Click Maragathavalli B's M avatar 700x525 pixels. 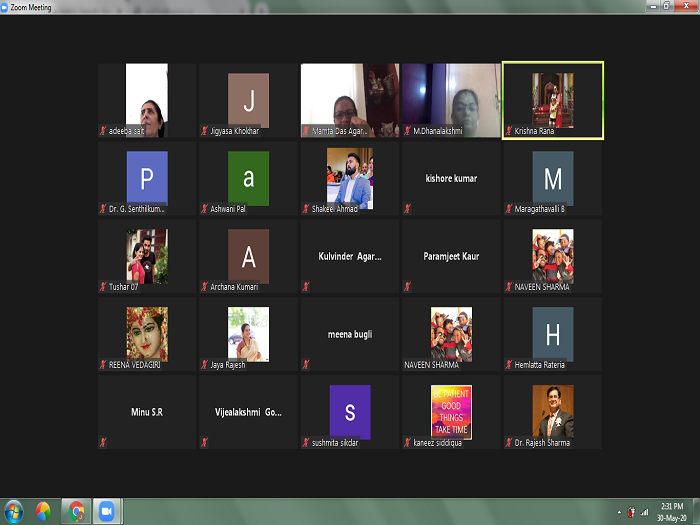click(553, 178)
